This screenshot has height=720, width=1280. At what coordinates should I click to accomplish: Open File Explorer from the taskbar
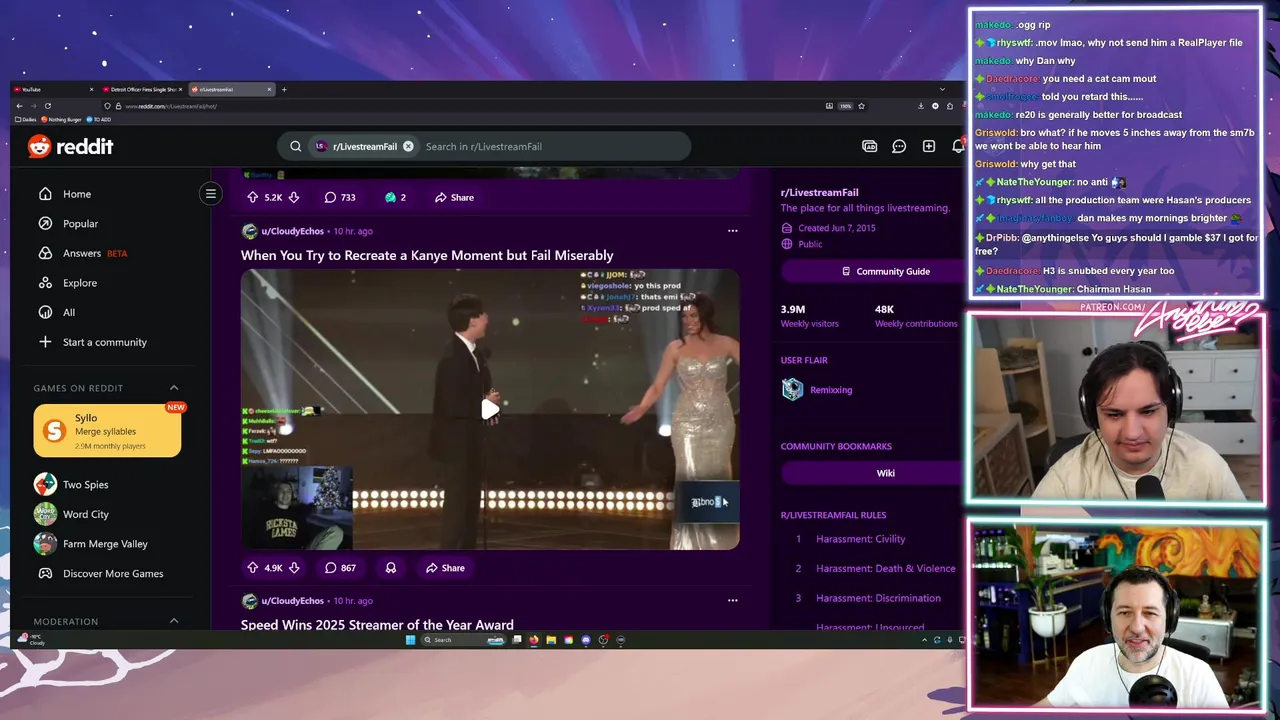point(551,640)
